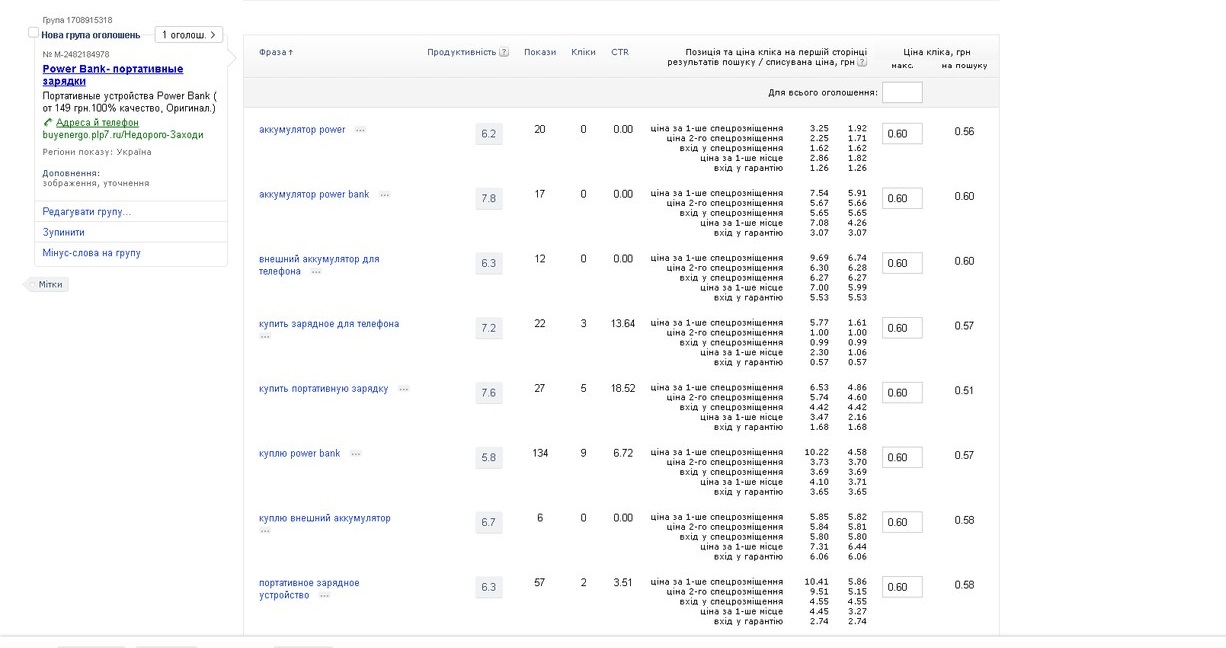Click productivity badge 6.2 for аккумулятор power
This screenshot has height=648, width=1226.
488,134
